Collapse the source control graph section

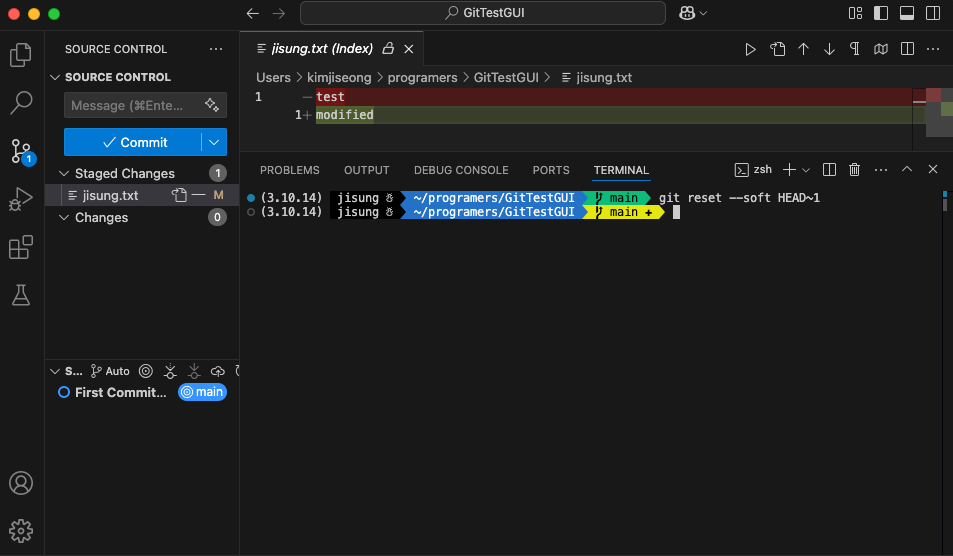tap(55, 371)
